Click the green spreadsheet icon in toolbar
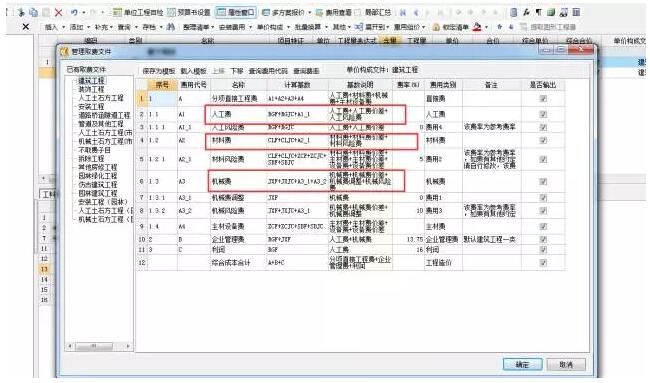Viewport: 650px width, 383px height. tap(551, 12)
